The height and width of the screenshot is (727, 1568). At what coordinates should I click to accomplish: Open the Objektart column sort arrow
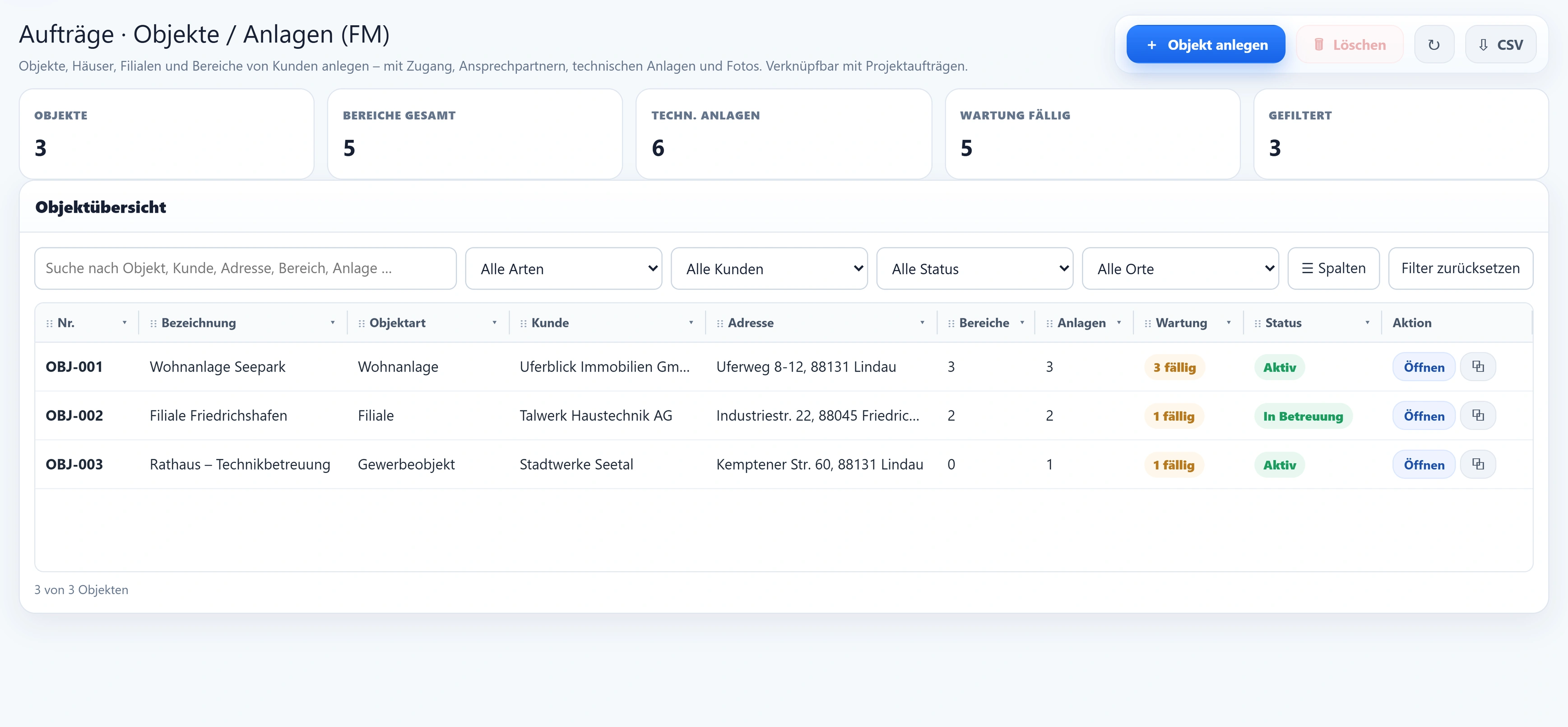pos(494,323)
